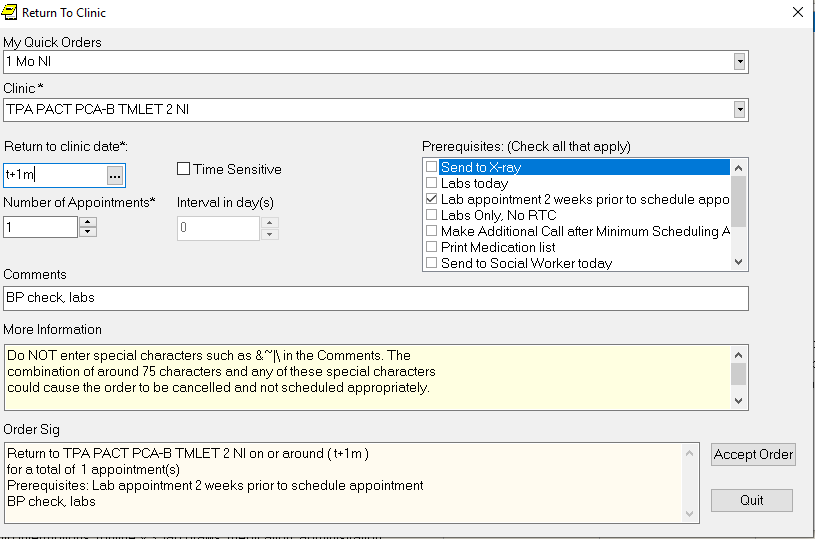
Task: Uncheck Lab appointment 2 weeks prior
Action: pyautogui.click(x=431, y=199)
